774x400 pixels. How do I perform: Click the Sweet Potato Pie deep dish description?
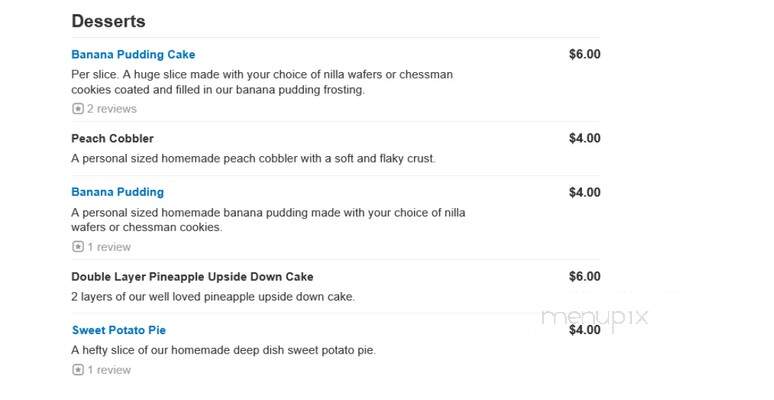pos(223,350)
